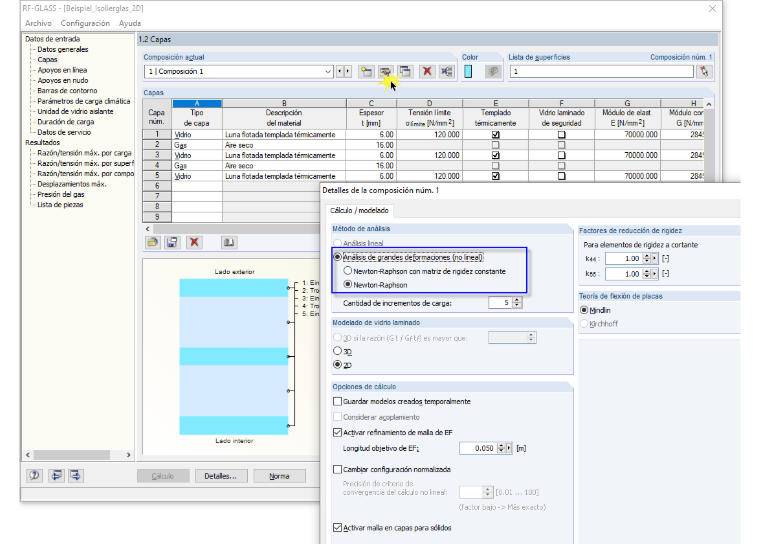Toggle laminated safety glass box for layer 1

pos(561,135)
